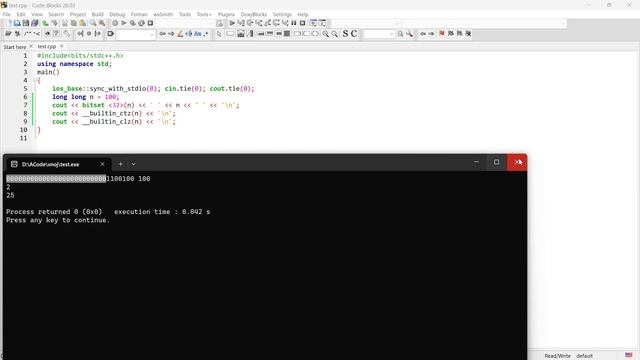Click Read/Write in status bar
The image size is (640, 360).
[557, 356]
